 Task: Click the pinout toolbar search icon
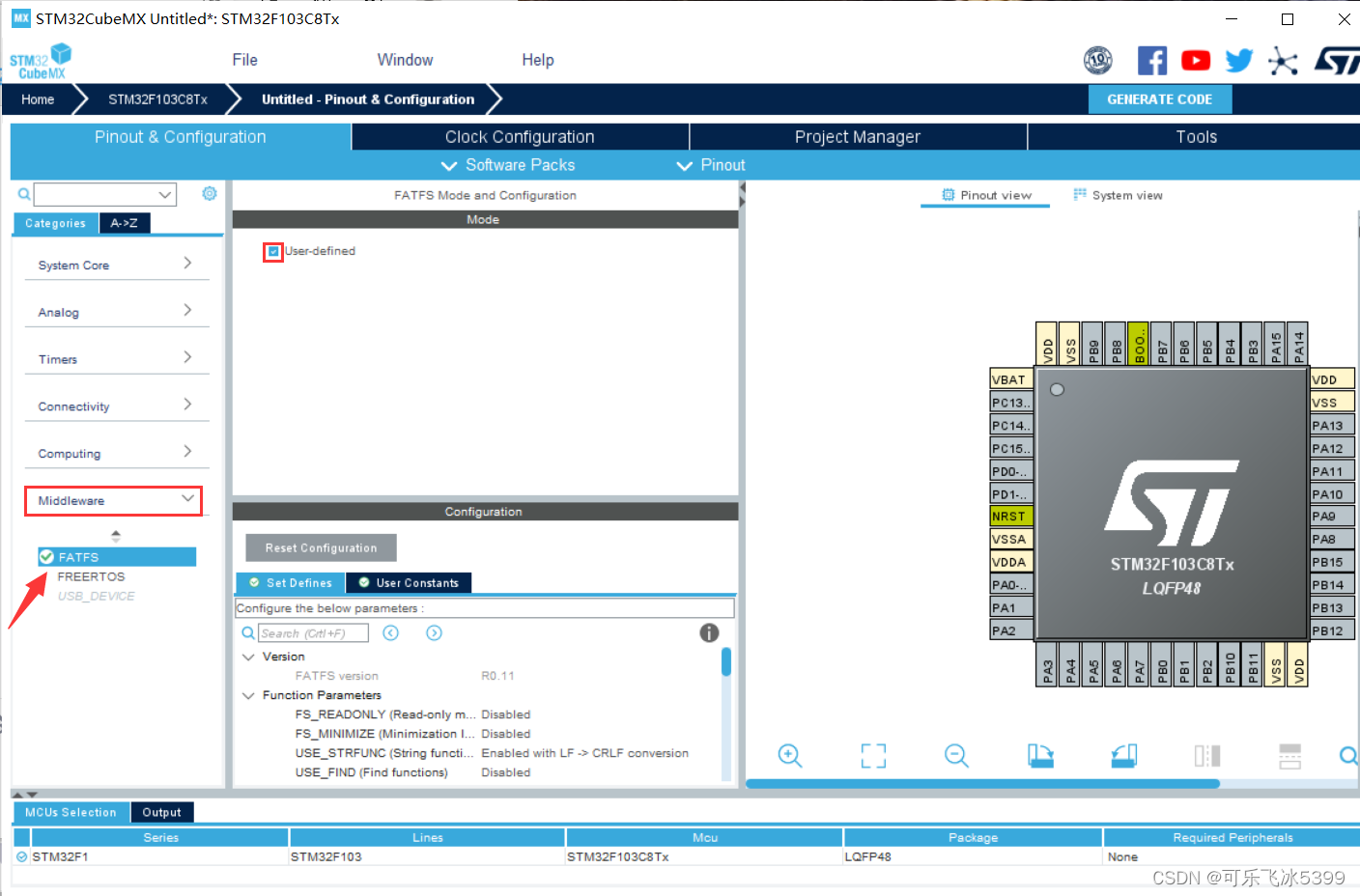point(1348,756)
